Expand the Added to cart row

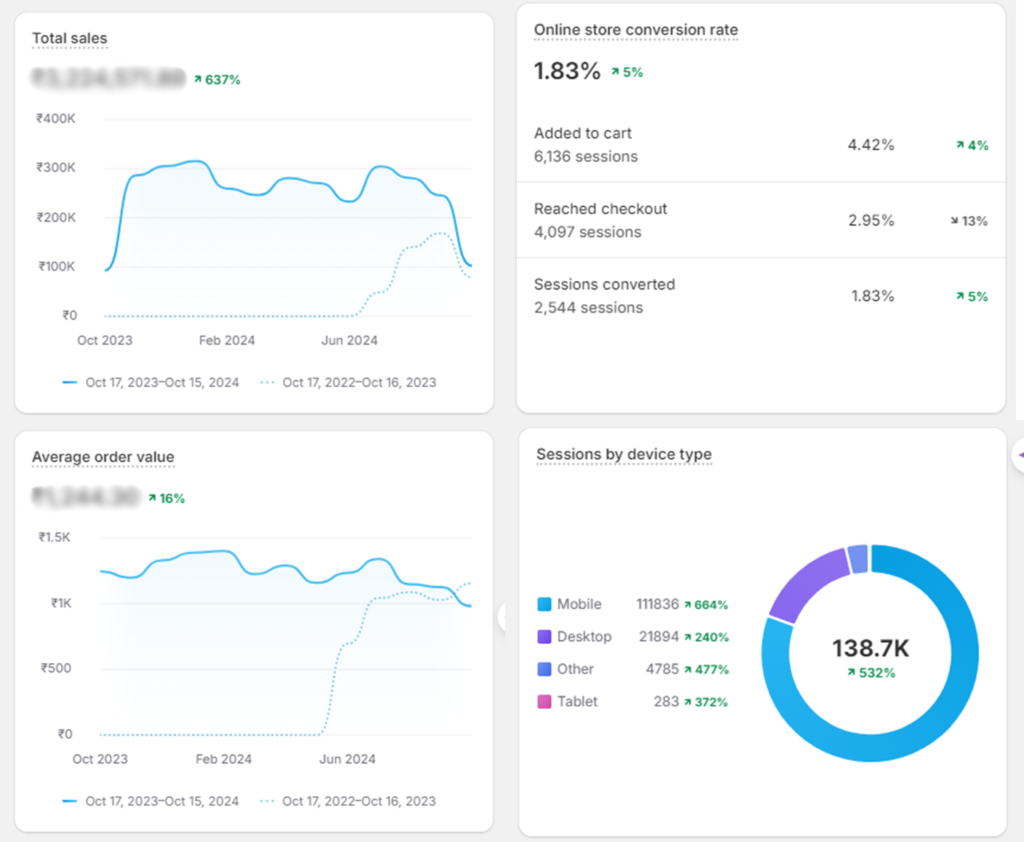point(760,145)
